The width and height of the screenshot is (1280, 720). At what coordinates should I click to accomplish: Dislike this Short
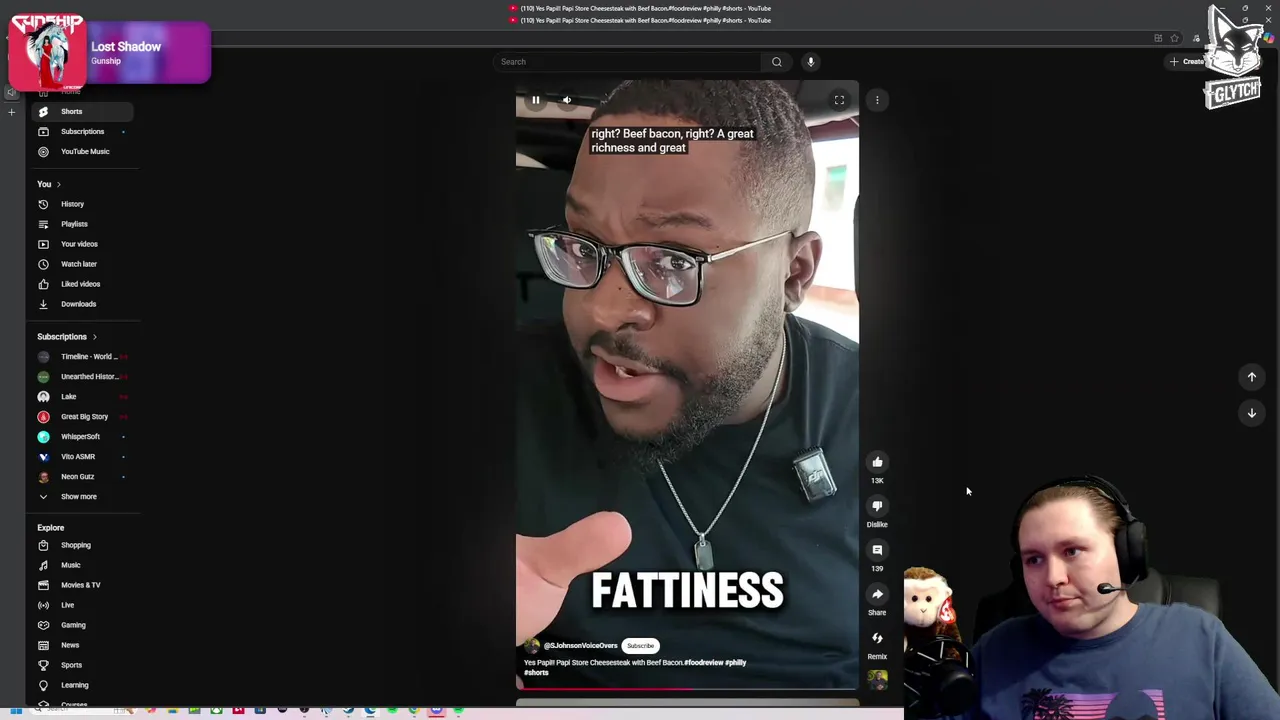(x=877, y=506)
